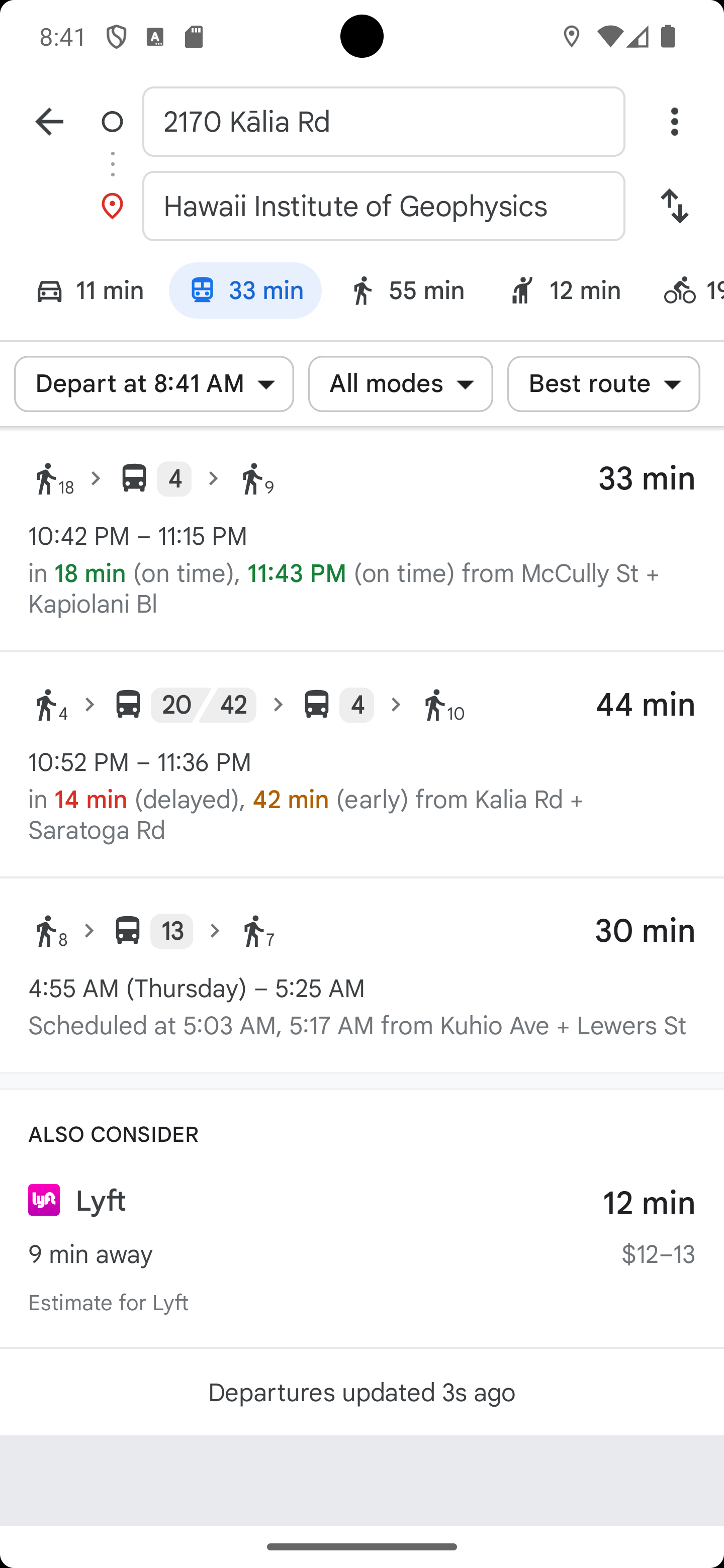Viewport: 724px width, 1568px height.
Task: Open the All modes dropdown
Action: (x=400, y=384)
